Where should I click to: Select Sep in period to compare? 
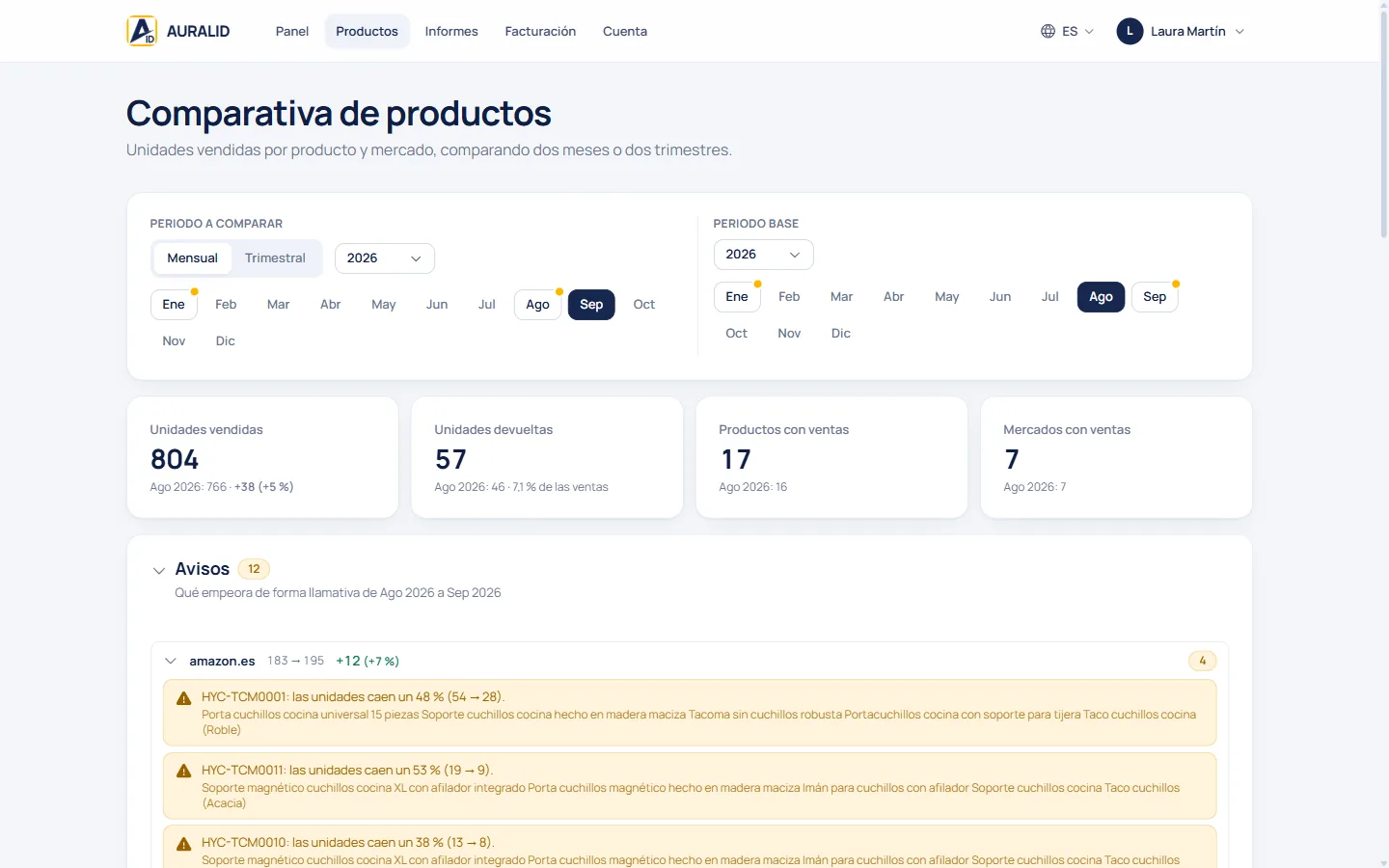[x=591, y=305]
